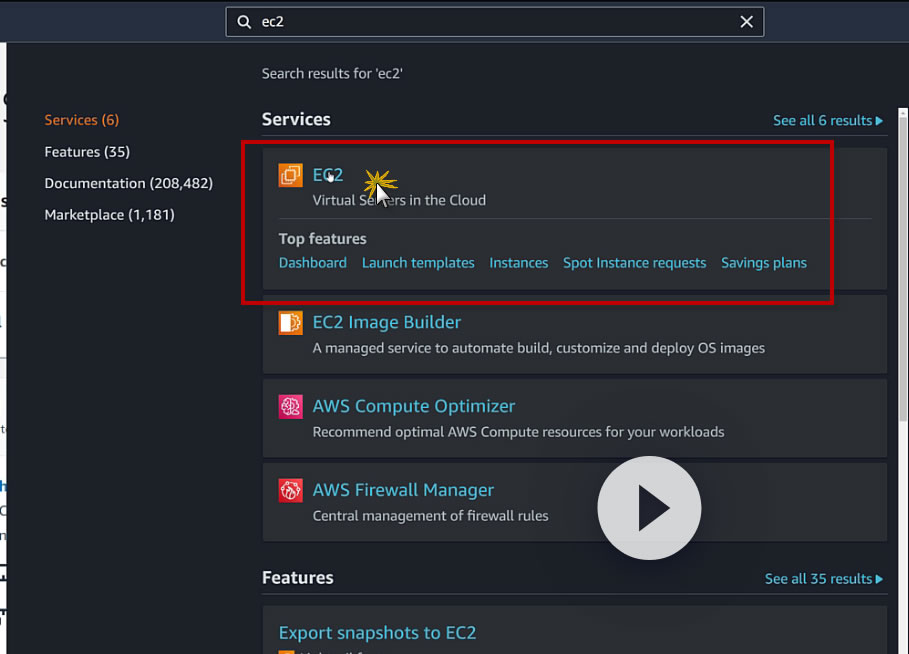Click inside the ec2 search field
Screen dimensions: 909x654
coord(495,22)
